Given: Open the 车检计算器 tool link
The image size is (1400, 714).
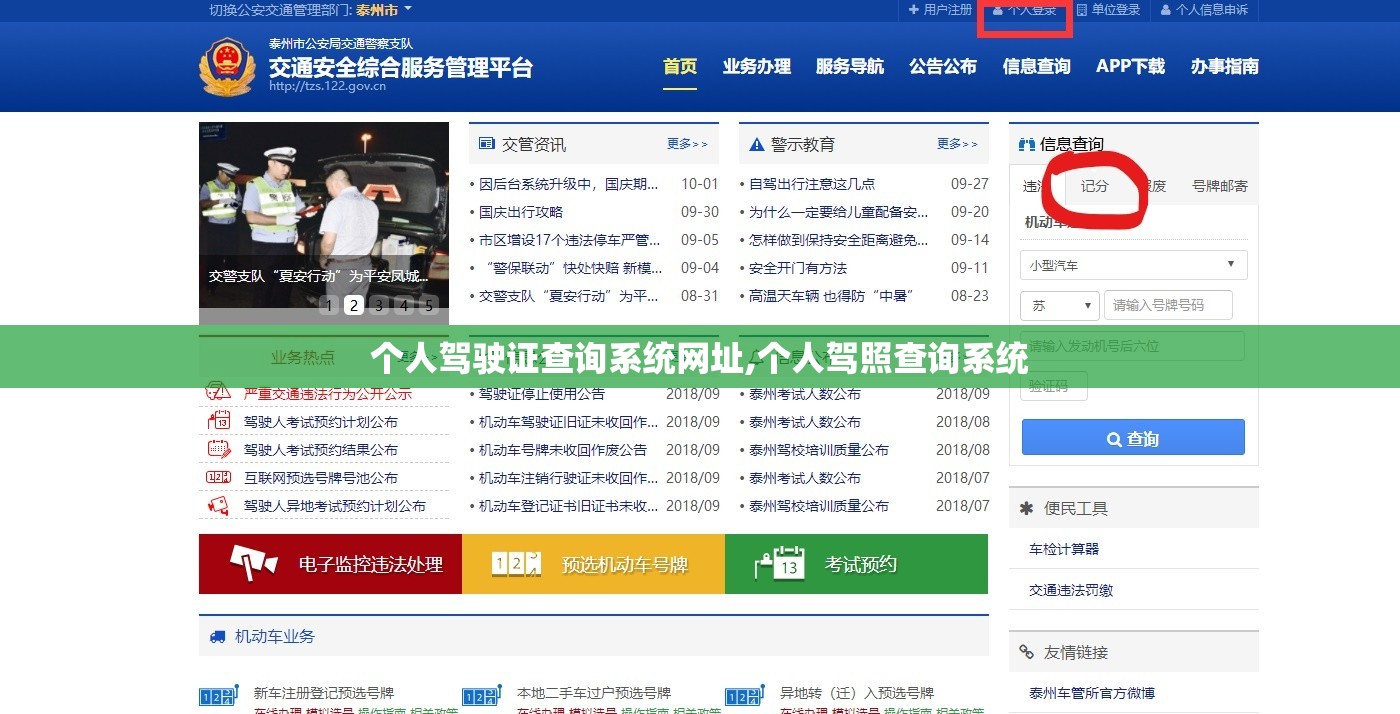Looking at the screenshot, I should [x=1064, y=549].
